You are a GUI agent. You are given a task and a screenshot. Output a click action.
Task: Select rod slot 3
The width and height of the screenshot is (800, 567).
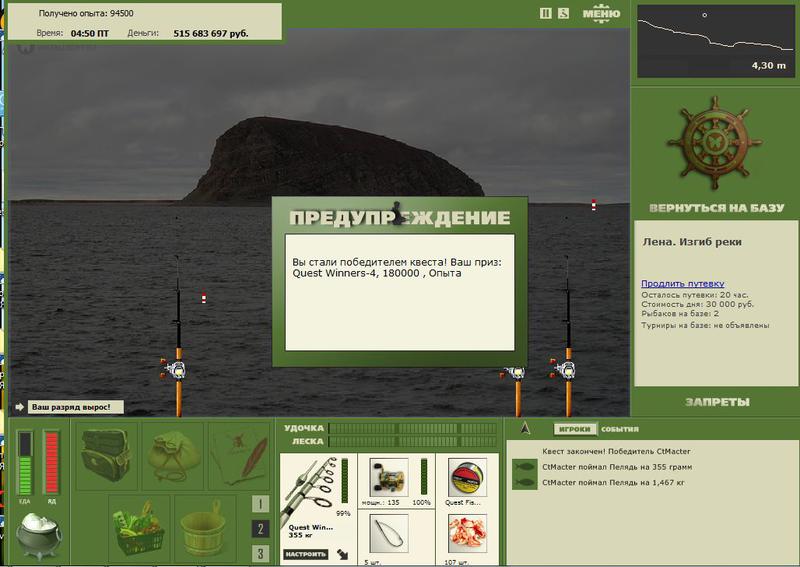tap(260, 553)
